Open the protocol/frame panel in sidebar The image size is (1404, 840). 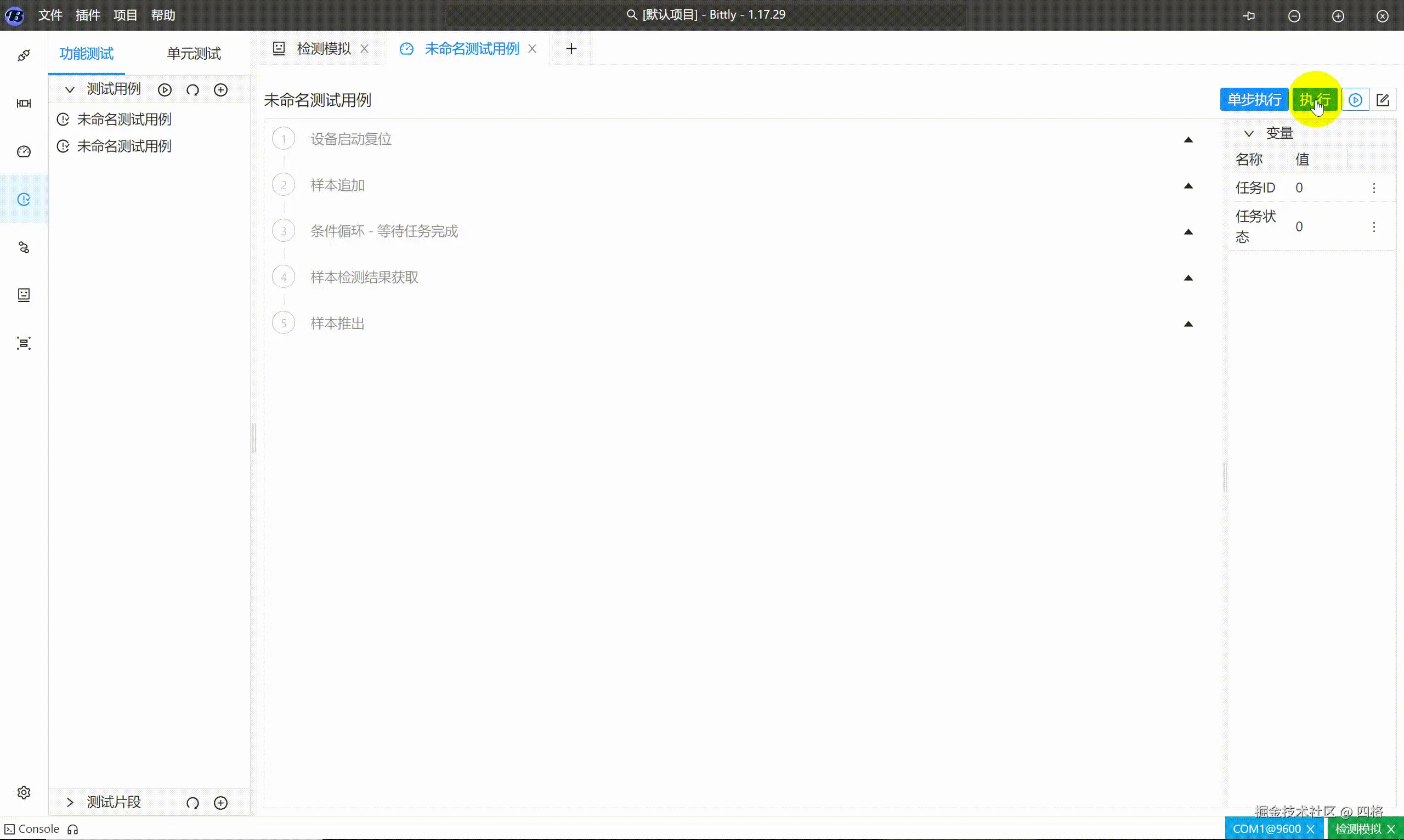pyautogui.click(x=24, y=103)
